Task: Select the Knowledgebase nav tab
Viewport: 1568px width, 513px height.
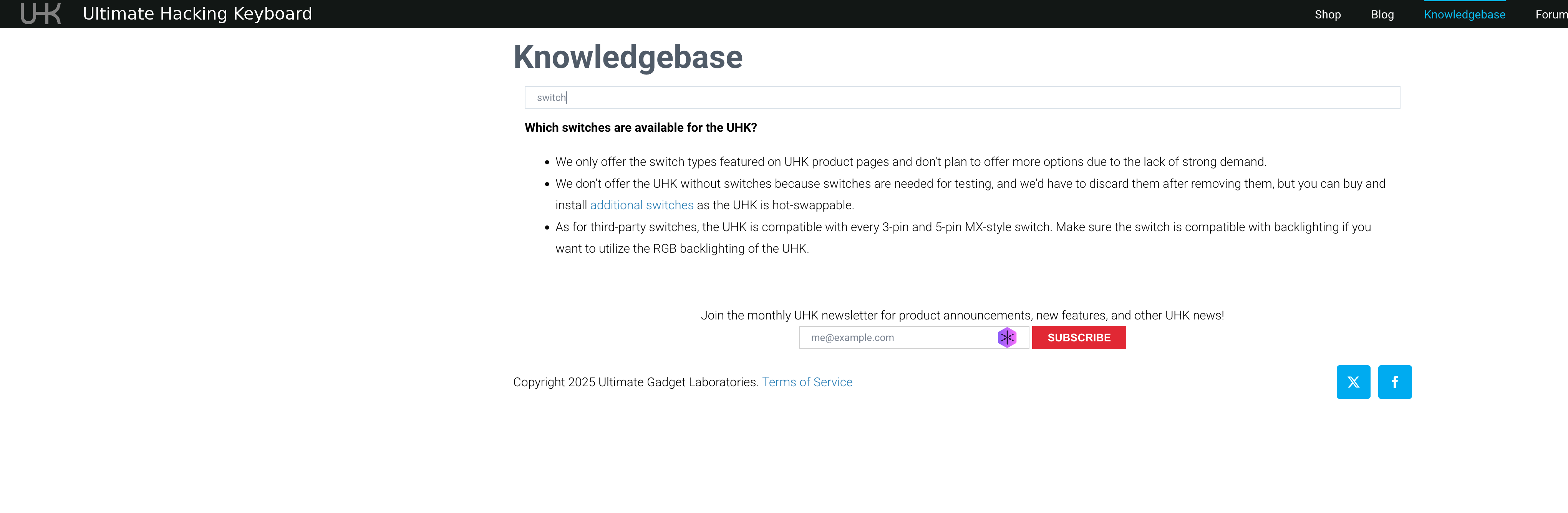Action: [1464, 15]
